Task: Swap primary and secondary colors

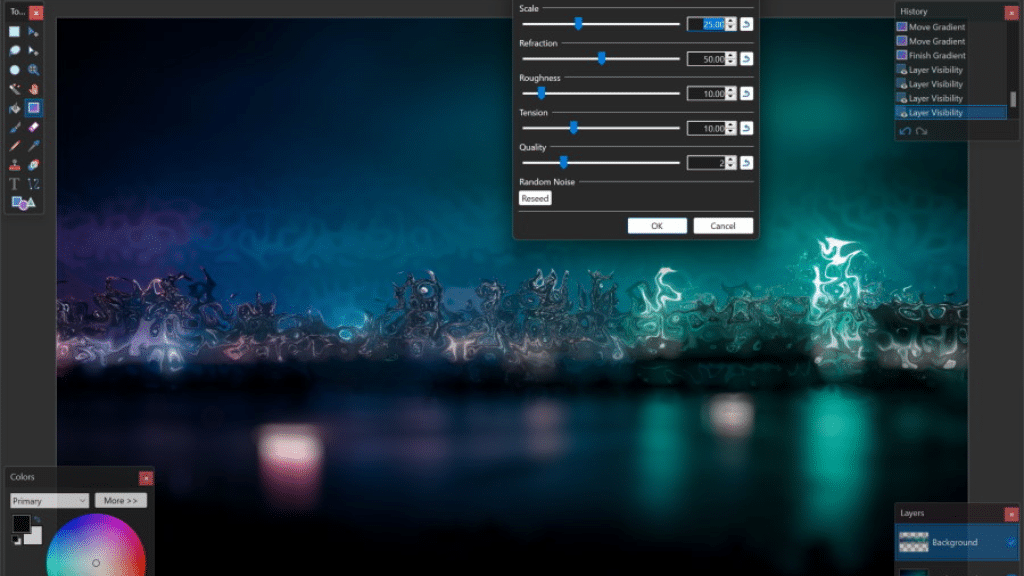Action: [37, 520]
